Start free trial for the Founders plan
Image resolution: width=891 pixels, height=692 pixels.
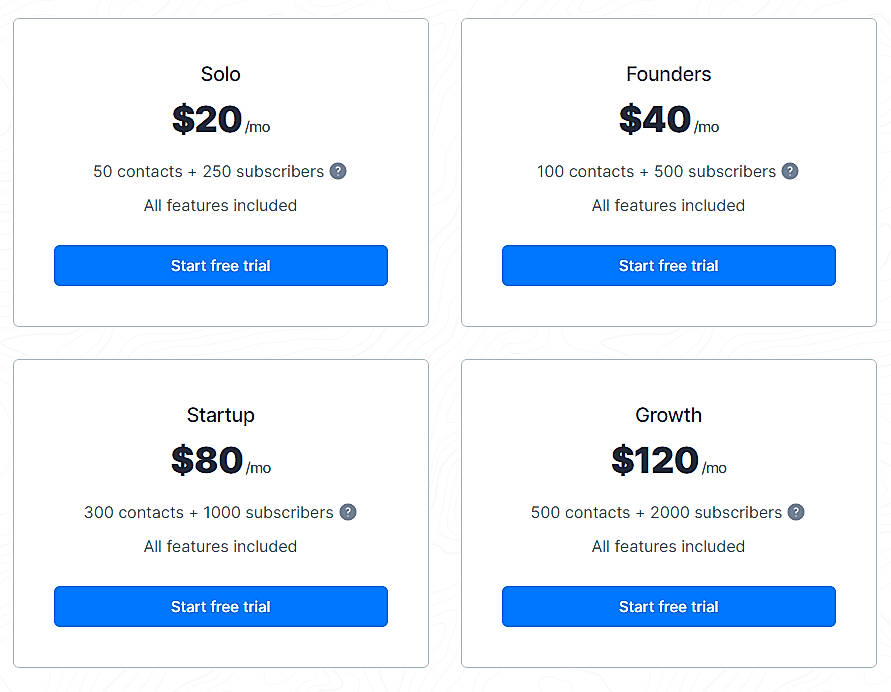coord(668,265)
